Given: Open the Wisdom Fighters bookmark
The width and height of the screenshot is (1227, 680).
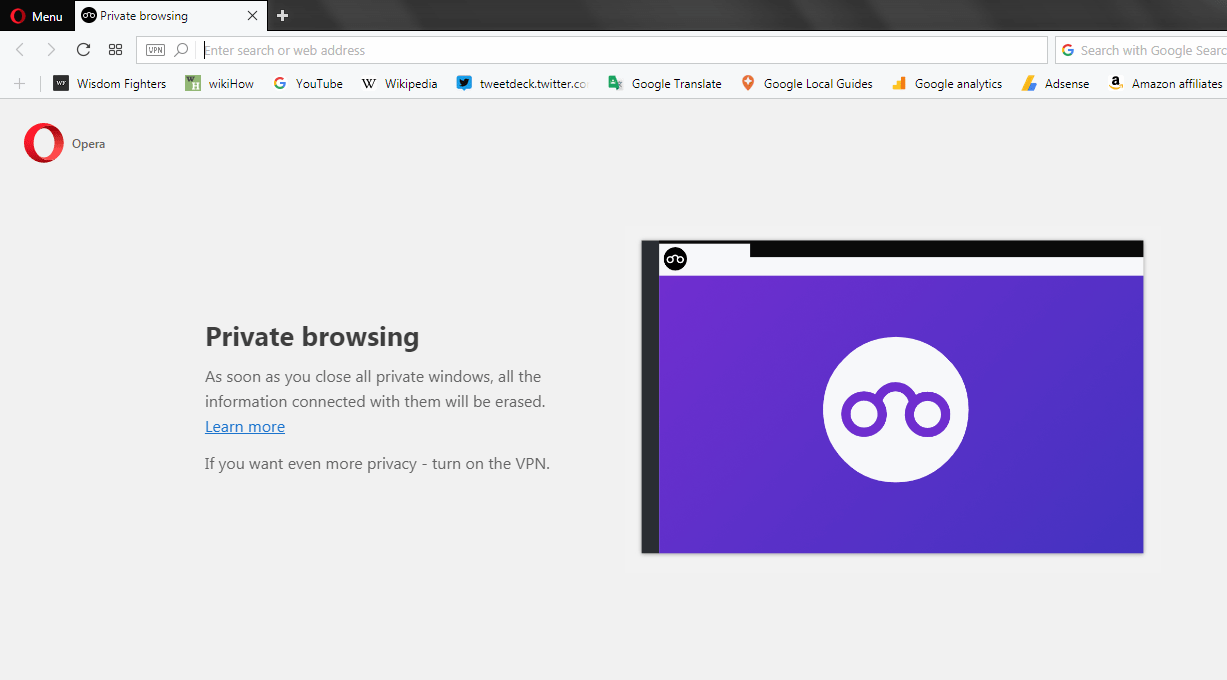Looking at the screenshot, I should (x=110, y=84).
